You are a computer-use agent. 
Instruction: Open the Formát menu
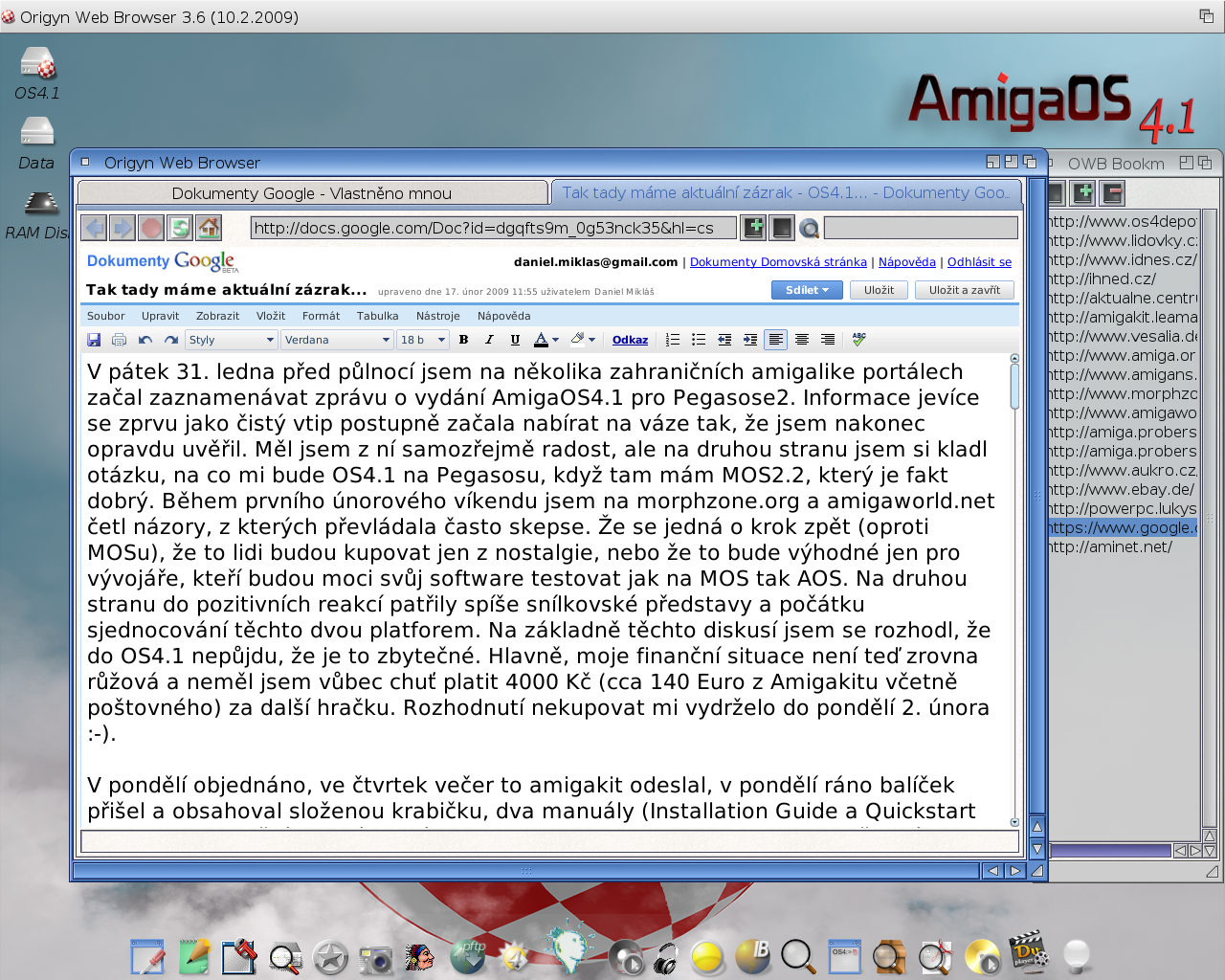(x=321, y=316)
